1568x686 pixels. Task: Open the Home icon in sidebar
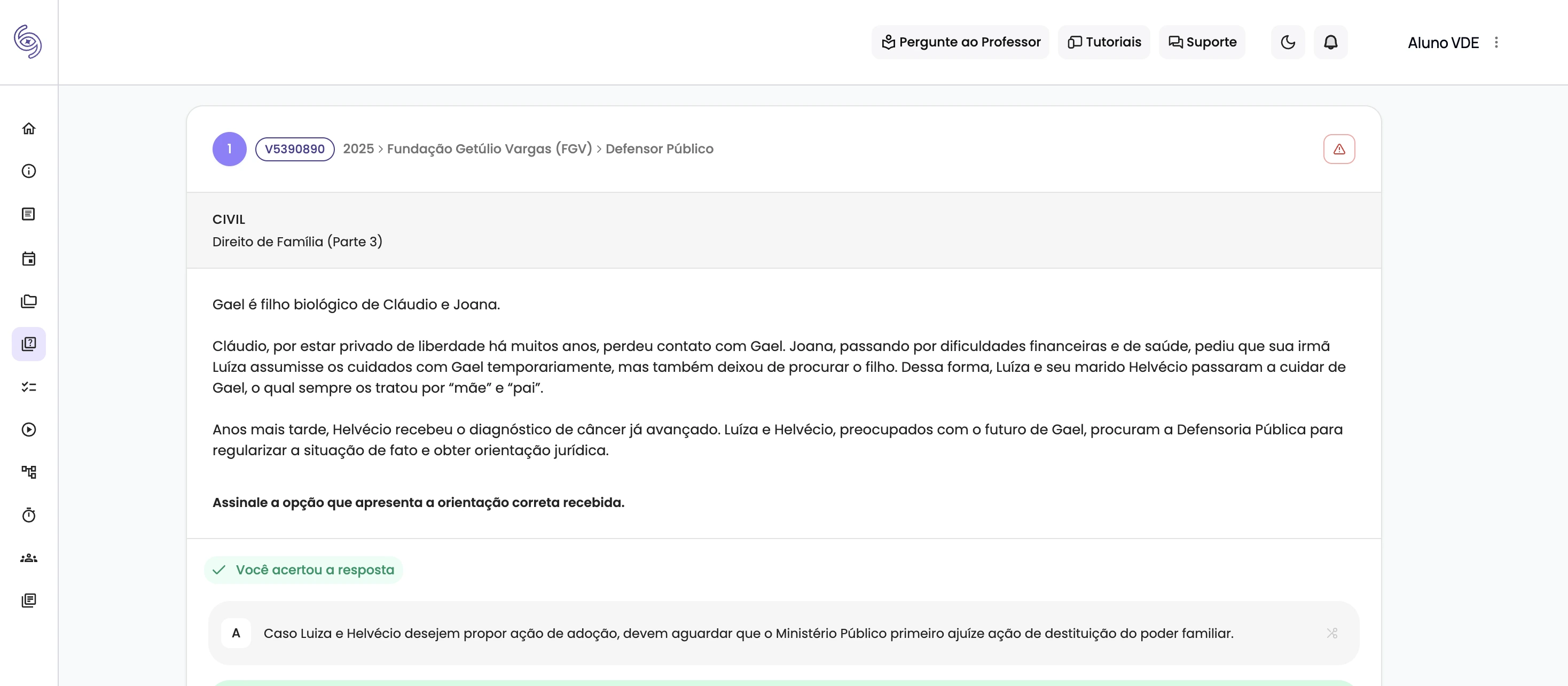29,129
